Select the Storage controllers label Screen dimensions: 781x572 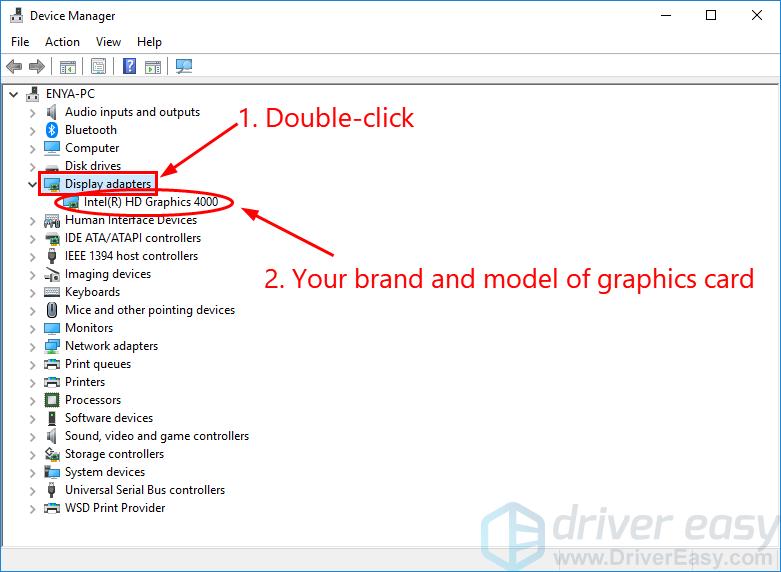115,454
